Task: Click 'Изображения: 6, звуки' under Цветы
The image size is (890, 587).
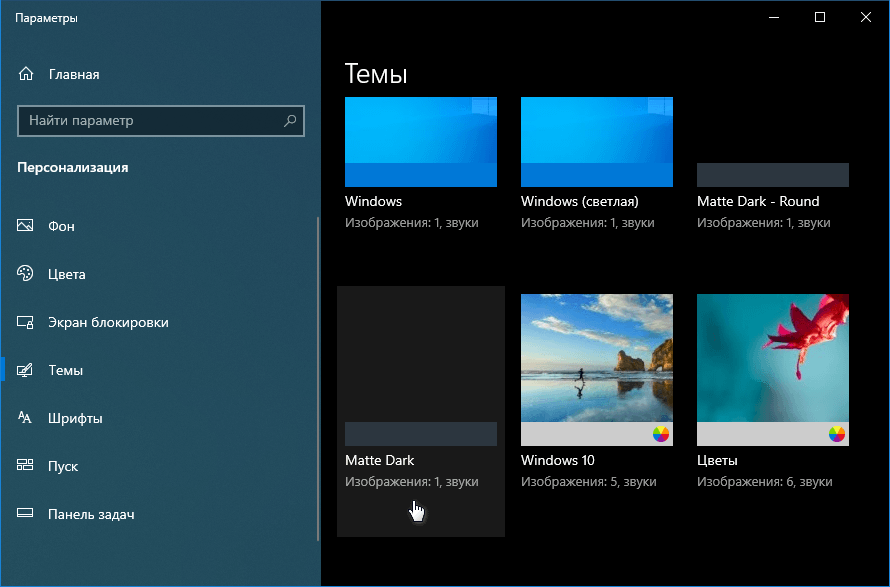Action: 765,481
